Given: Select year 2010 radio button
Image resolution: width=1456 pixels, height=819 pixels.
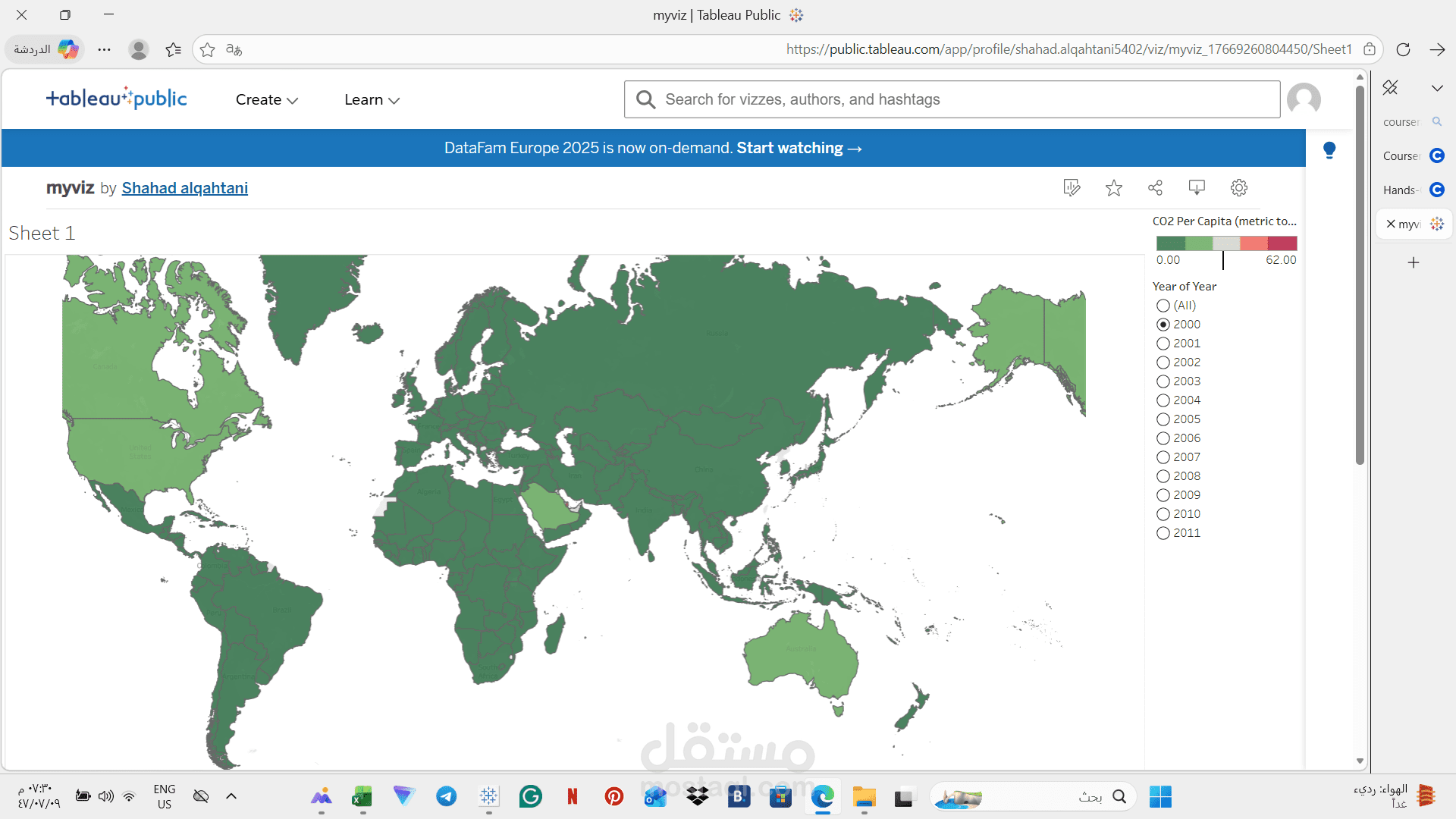Looking at the screenshot, I should (x=1163, y=514).
